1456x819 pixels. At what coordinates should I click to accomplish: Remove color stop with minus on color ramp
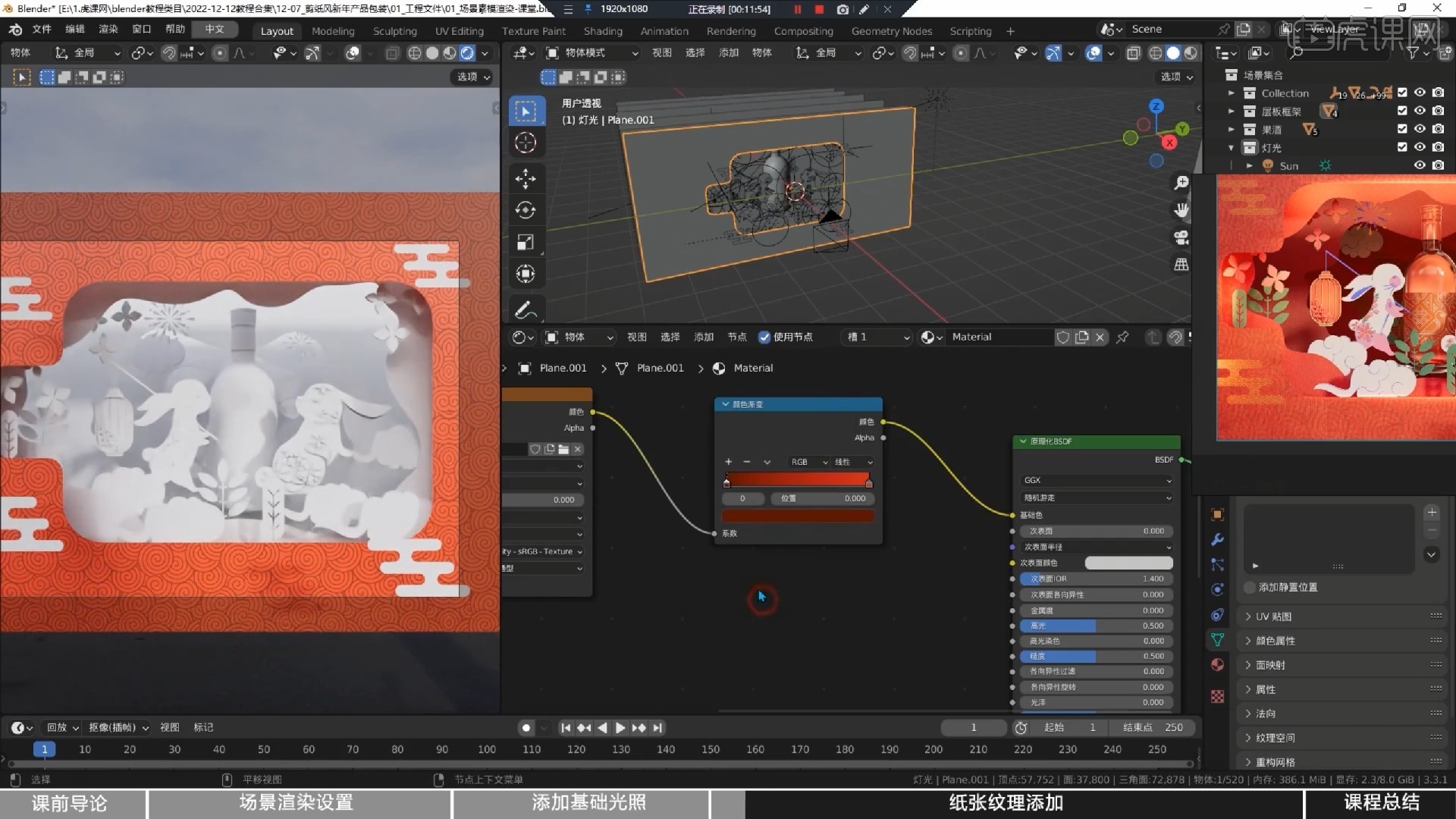747,462
